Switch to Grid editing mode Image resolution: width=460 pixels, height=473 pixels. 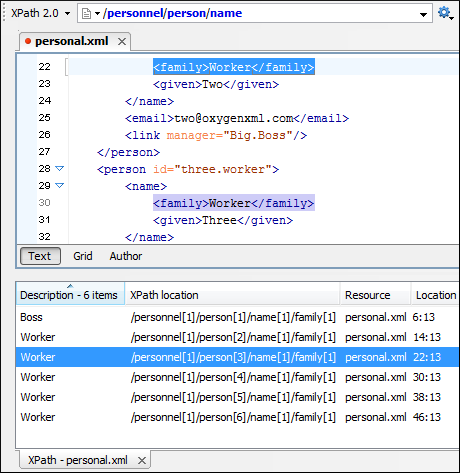(83, 256)
